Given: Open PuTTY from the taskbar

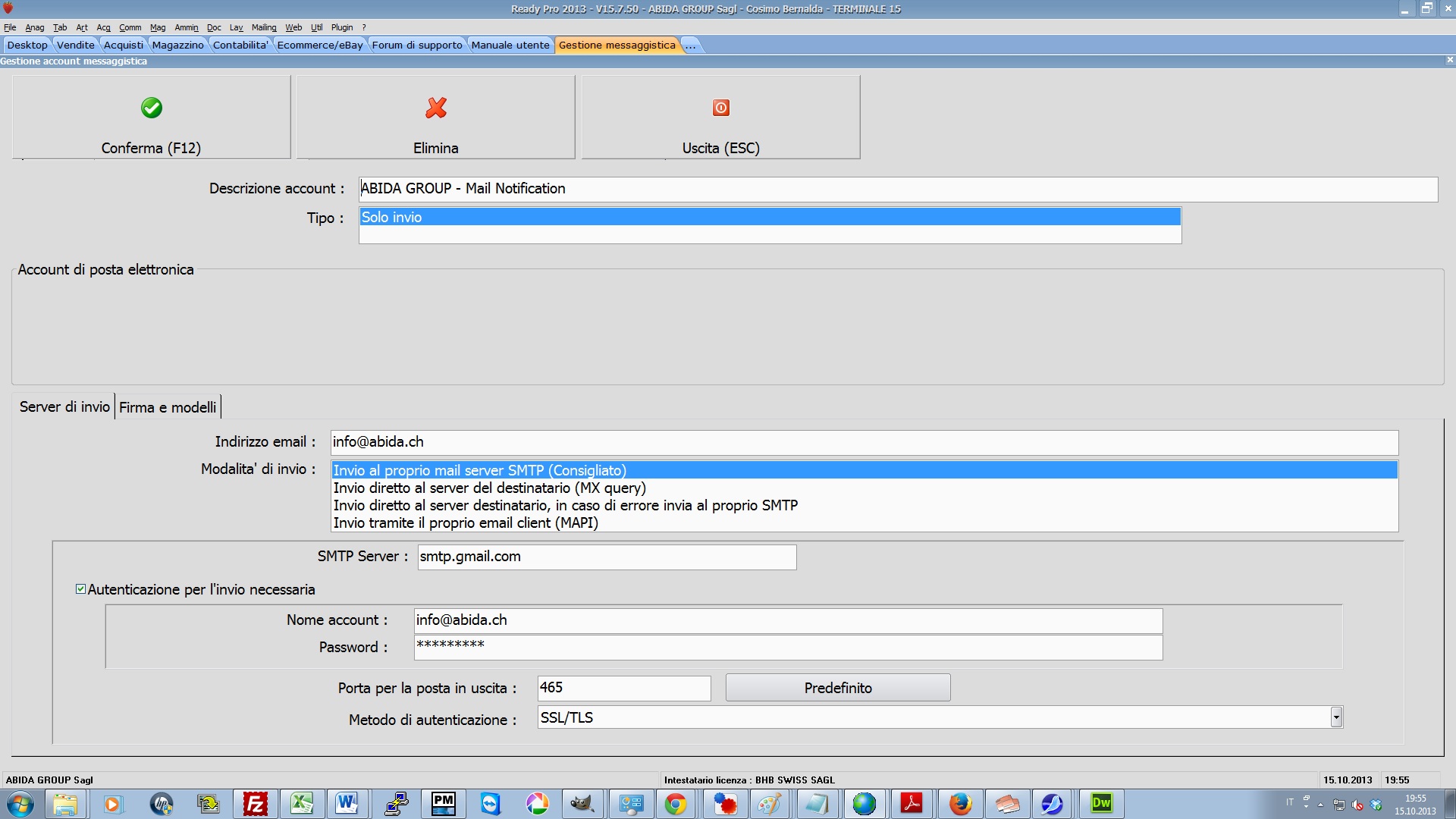Looking at the screenshot, I should click(x=396, y=804).
